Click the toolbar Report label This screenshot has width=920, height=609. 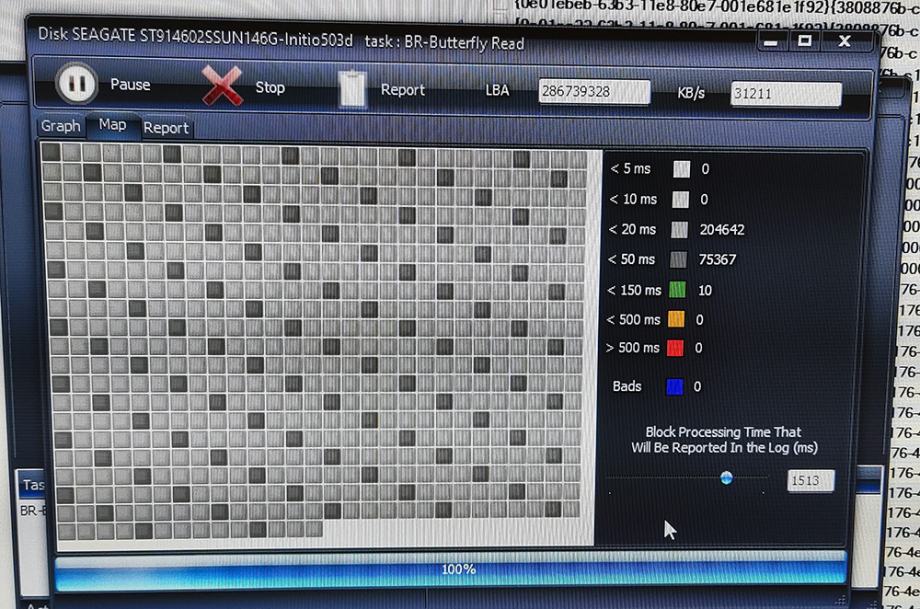pyautogui.click(x=402, y=90)
